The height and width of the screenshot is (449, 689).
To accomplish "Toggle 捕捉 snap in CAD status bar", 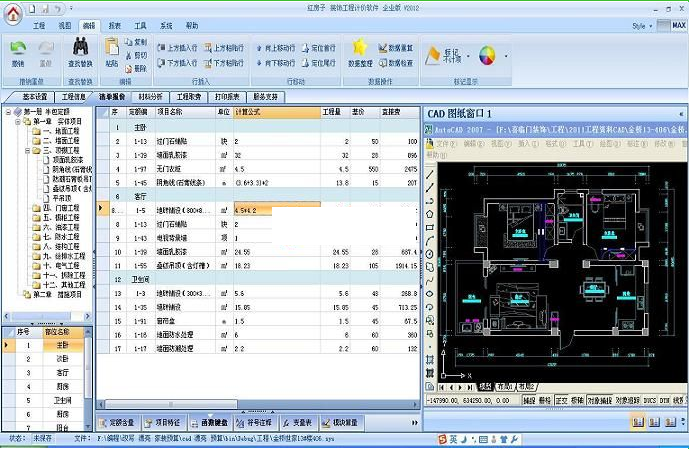I will 529,399.
